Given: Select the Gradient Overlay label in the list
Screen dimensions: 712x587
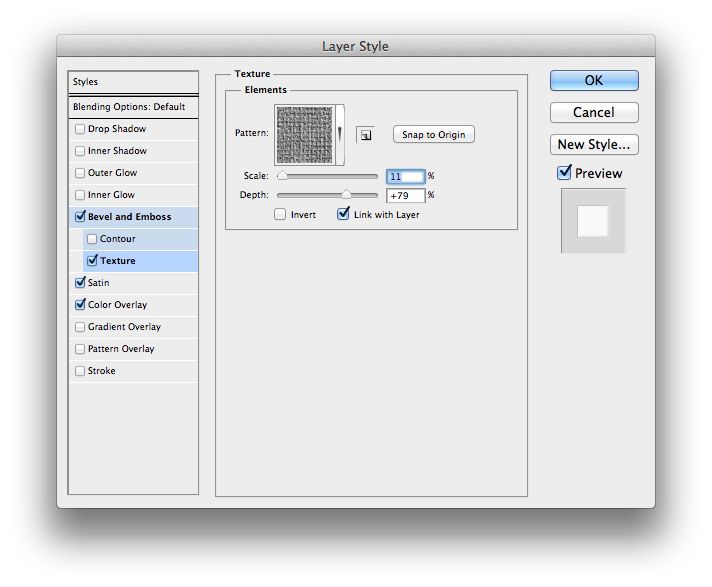Looking at the screenshot, I should [124, 327].
